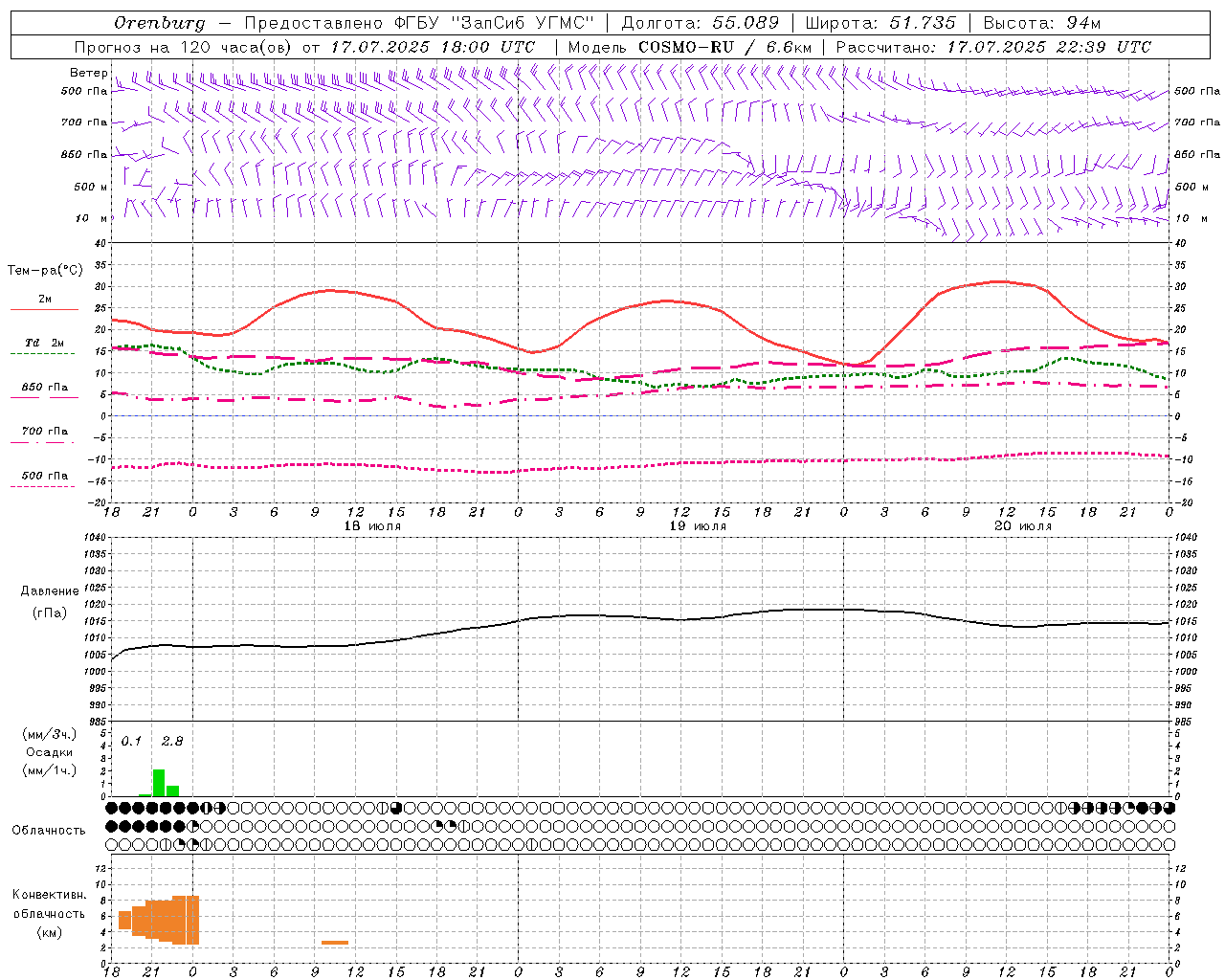Click the tallest green precipitation bar

click(x=159, y=783)
